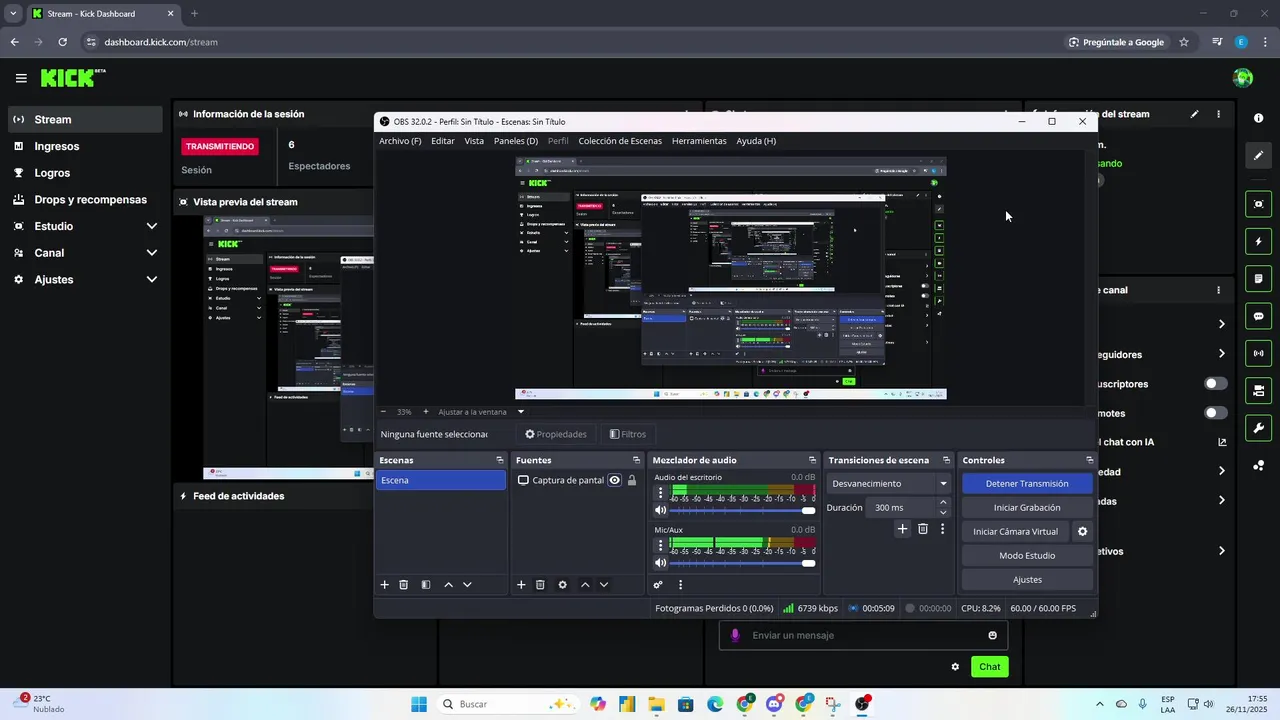The width and height of the screenshot is (1280, 720).
Task: Mute Mic/Aux speaker icon
Action: point(660,563)
